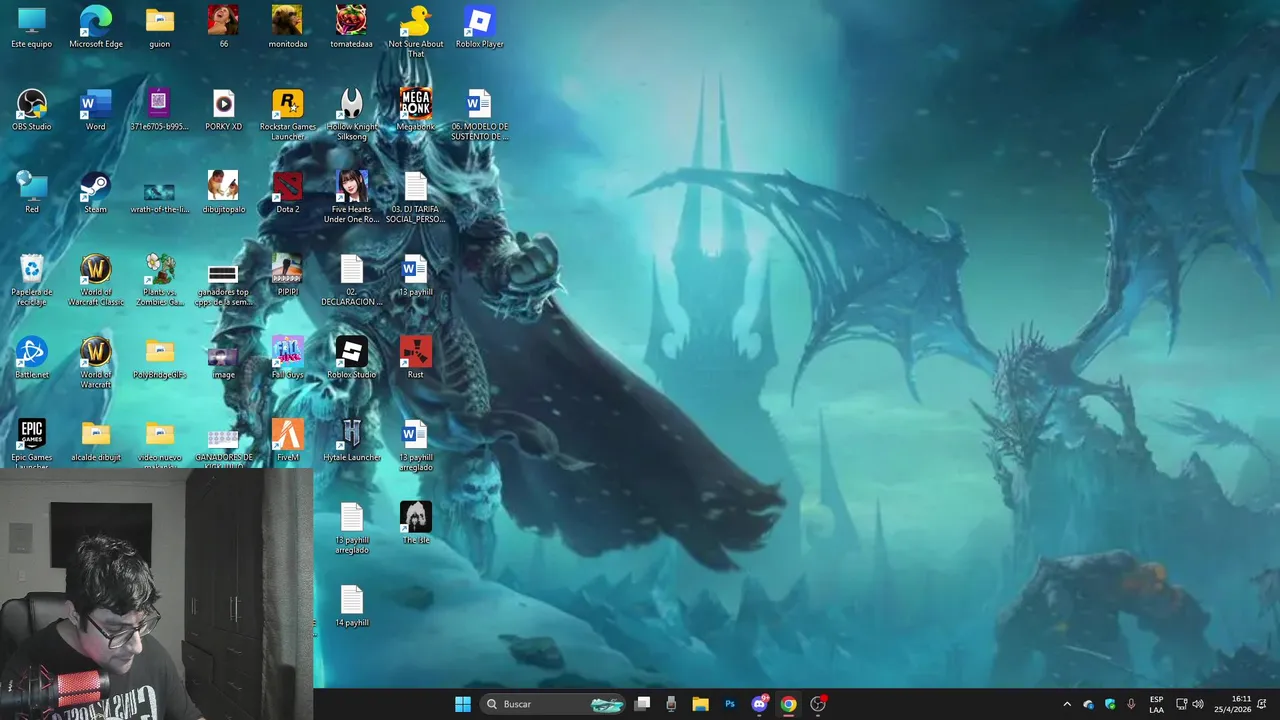The width and height of the screenshot is (1280, 720).
Task: Launch the Word desktop shortcut
Action: 96,110
